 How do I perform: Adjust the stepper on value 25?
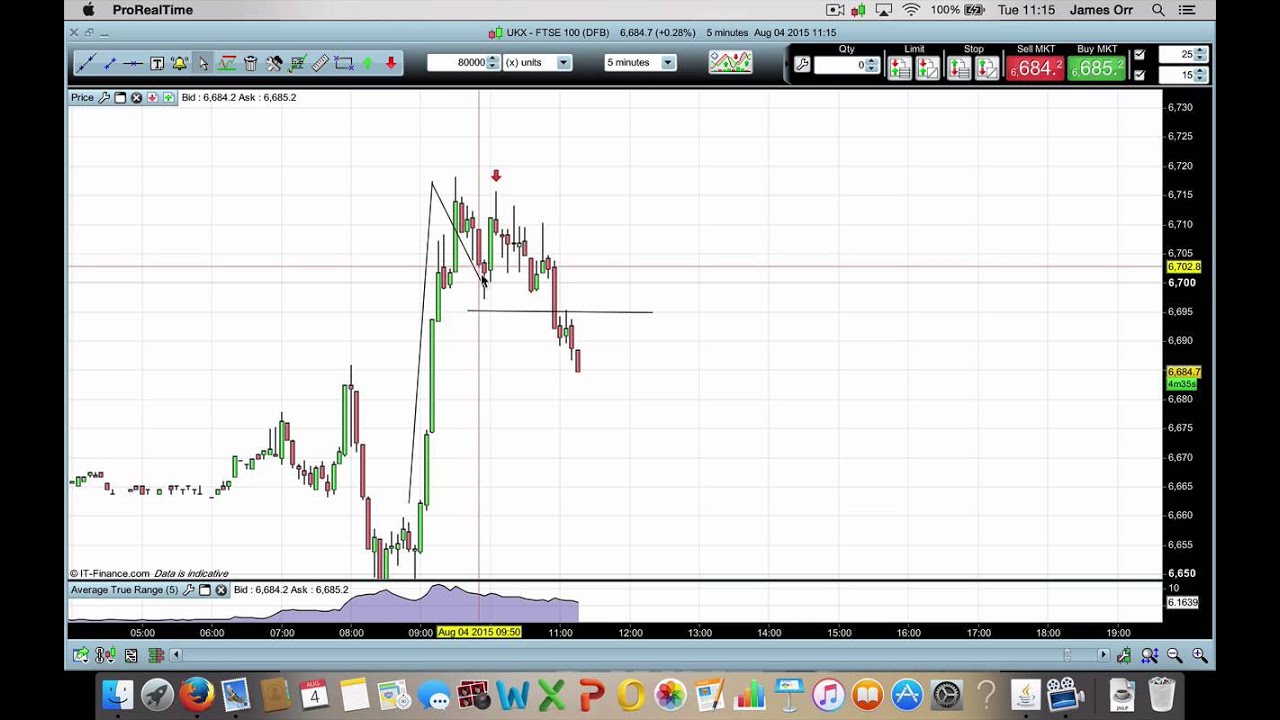point(1201,55)
